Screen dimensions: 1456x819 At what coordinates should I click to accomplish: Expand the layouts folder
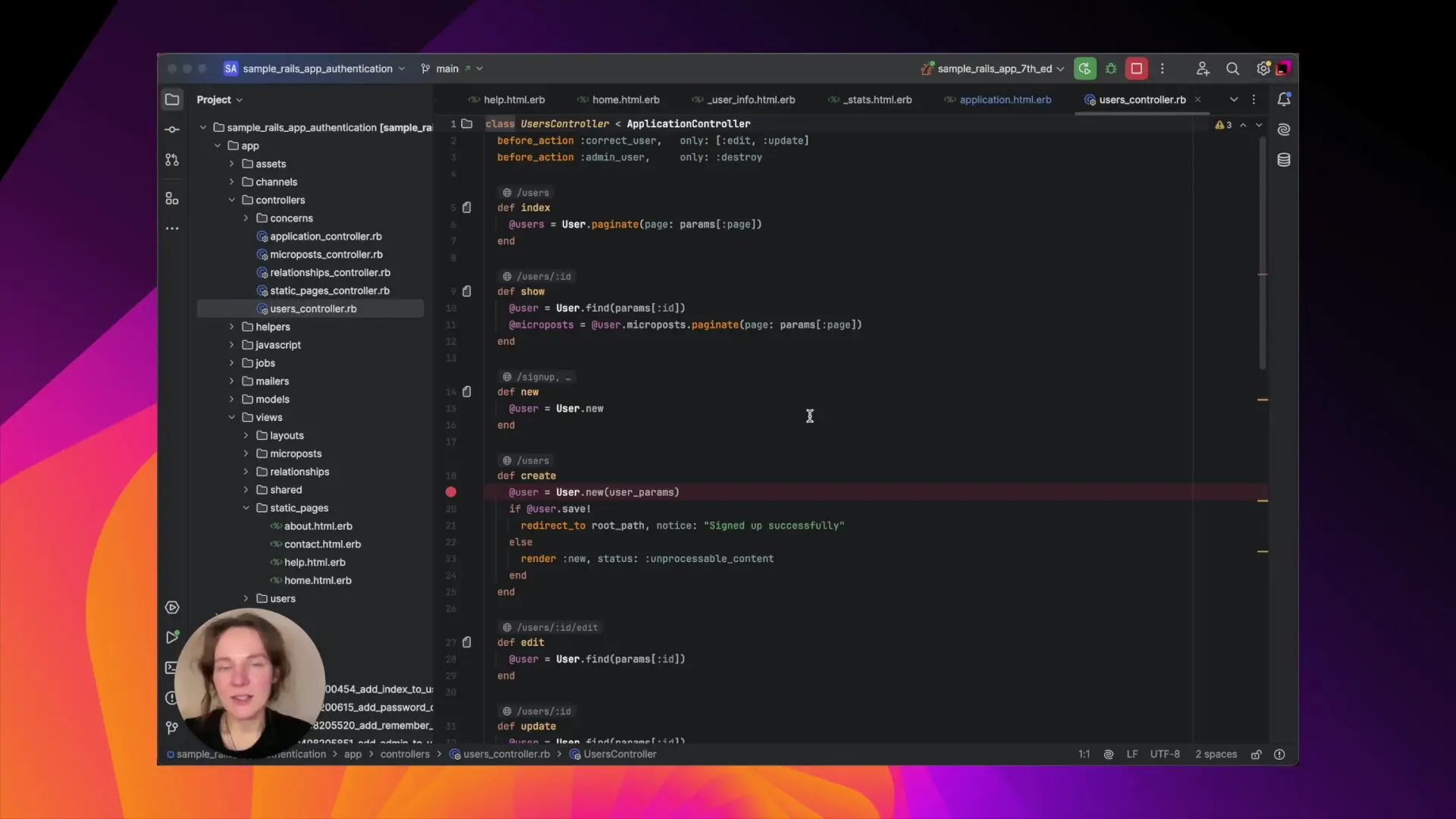[x=246, y=435]
